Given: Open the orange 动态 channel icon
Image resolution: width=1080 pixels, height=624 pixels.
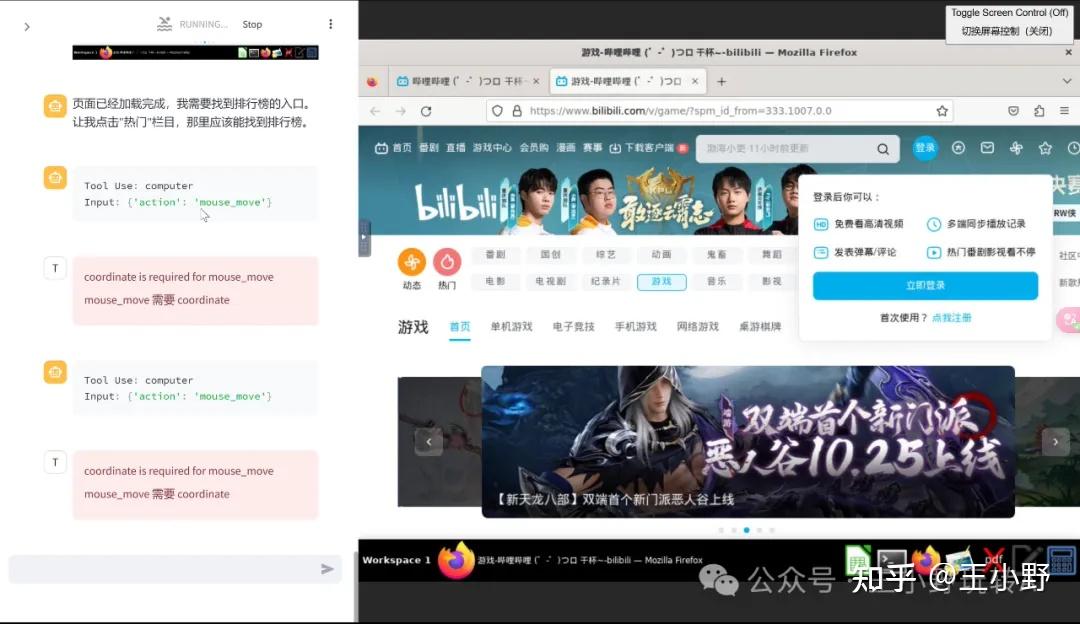Looking at the screenshot, I should pyautogui.click(x=412, y=262).
